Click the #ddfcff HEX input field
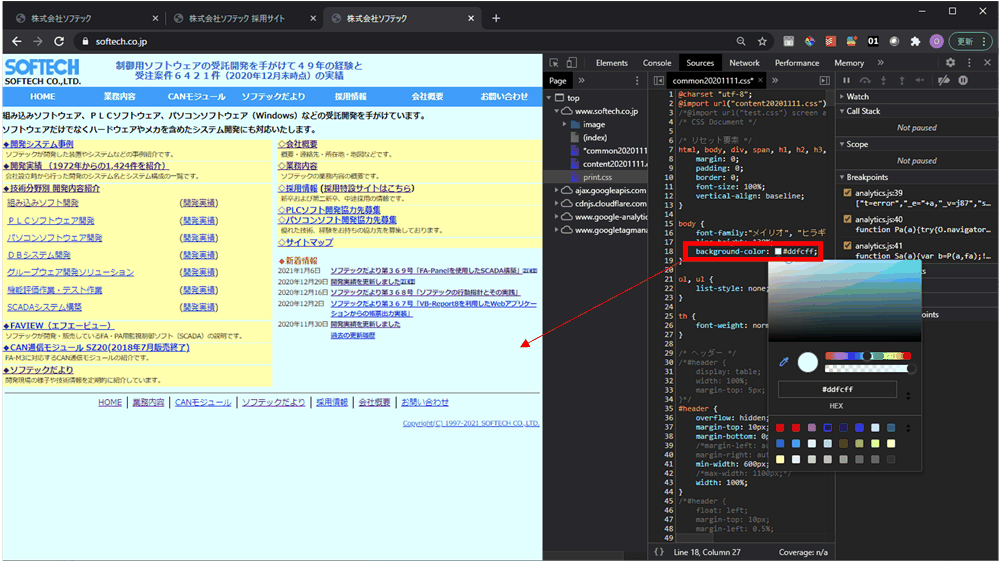This screenshot has height=562, width=1002. point(837,389)
